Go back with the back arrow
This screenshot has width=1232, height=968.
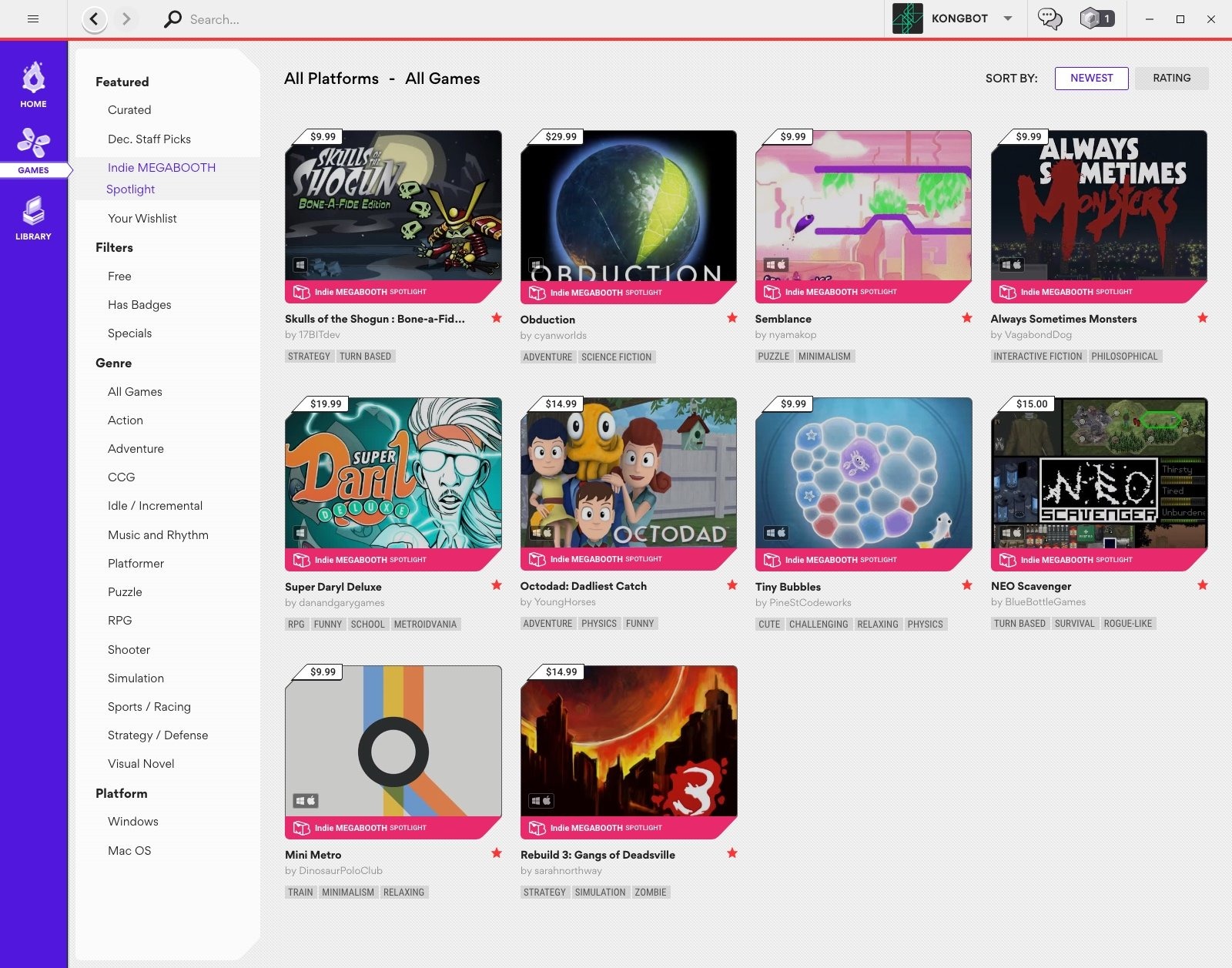[x=94, y=19]
